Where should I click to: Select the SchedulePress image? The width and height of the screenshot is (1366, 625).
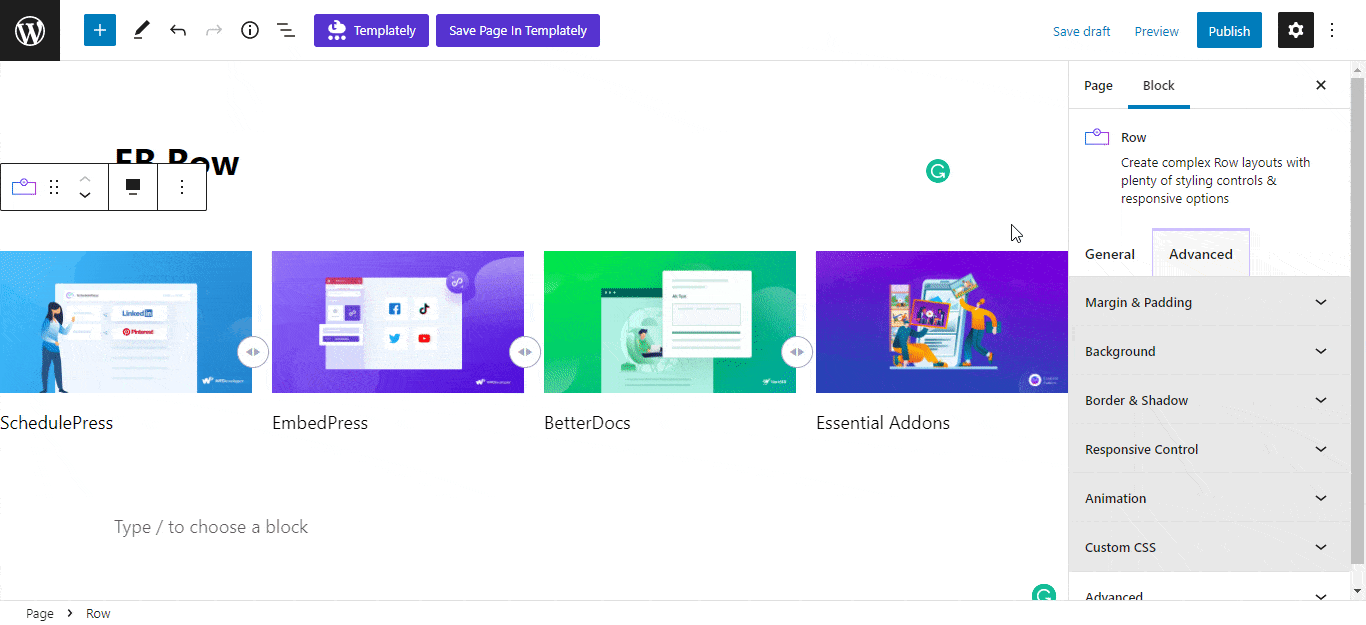[x=126, y=322]
